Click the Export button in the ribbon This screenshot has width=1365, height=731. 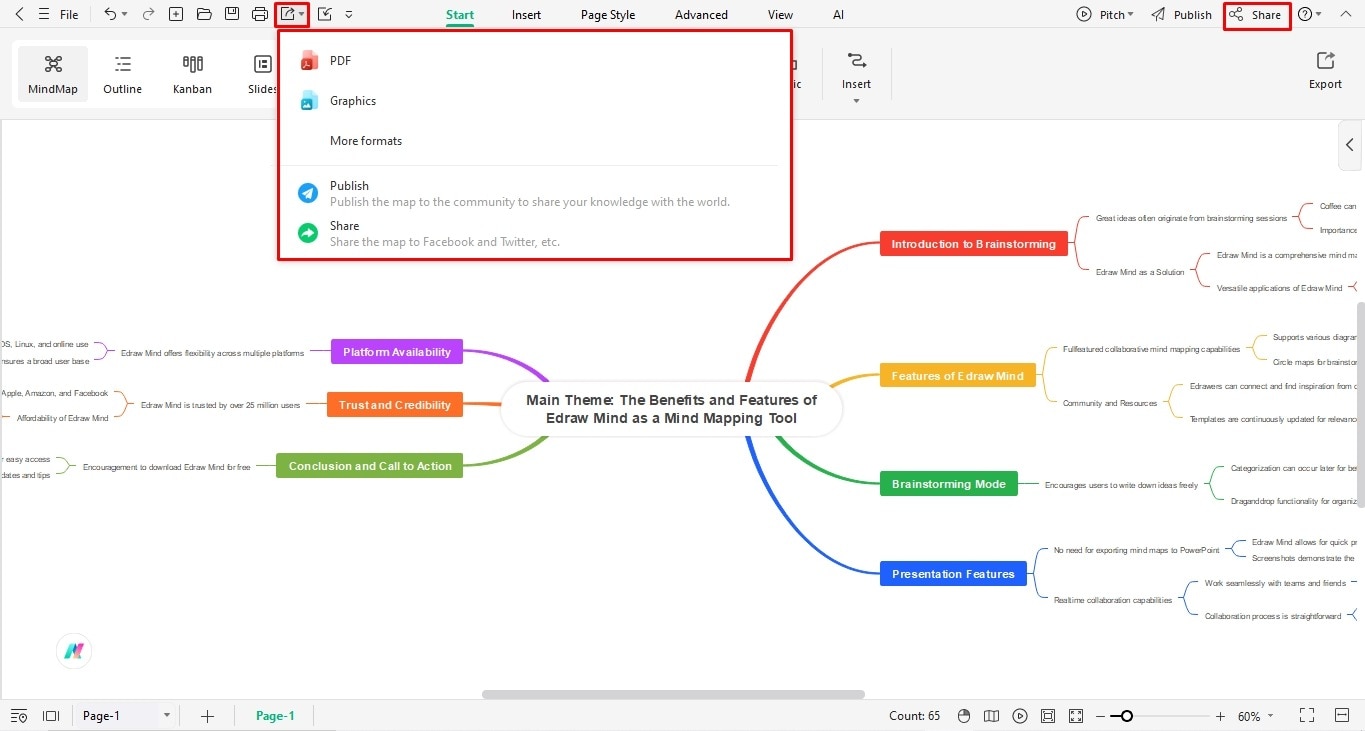(1325, 71)
